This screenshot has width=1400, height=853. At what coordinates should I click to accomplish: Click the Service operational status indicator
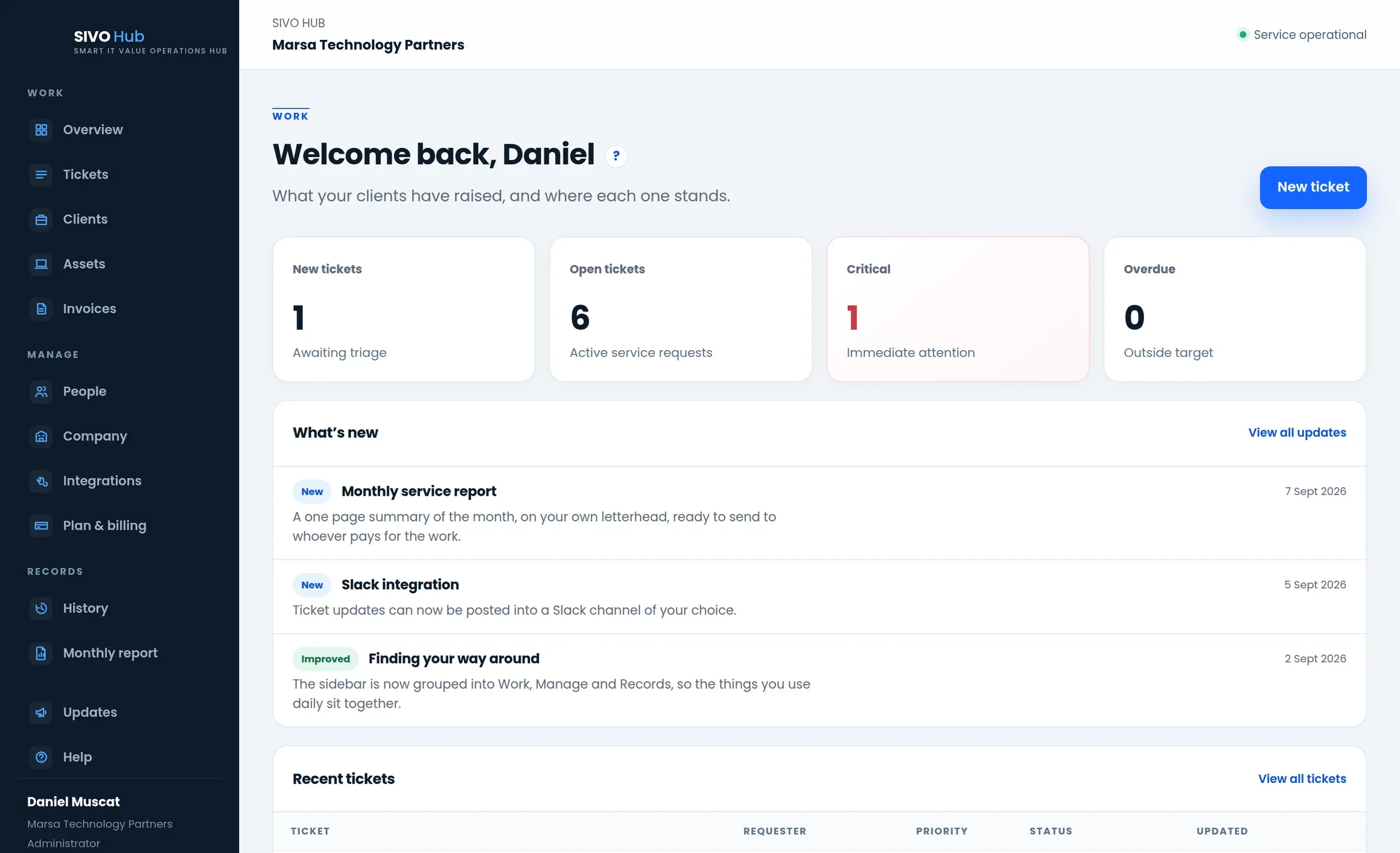(1301, 34)
